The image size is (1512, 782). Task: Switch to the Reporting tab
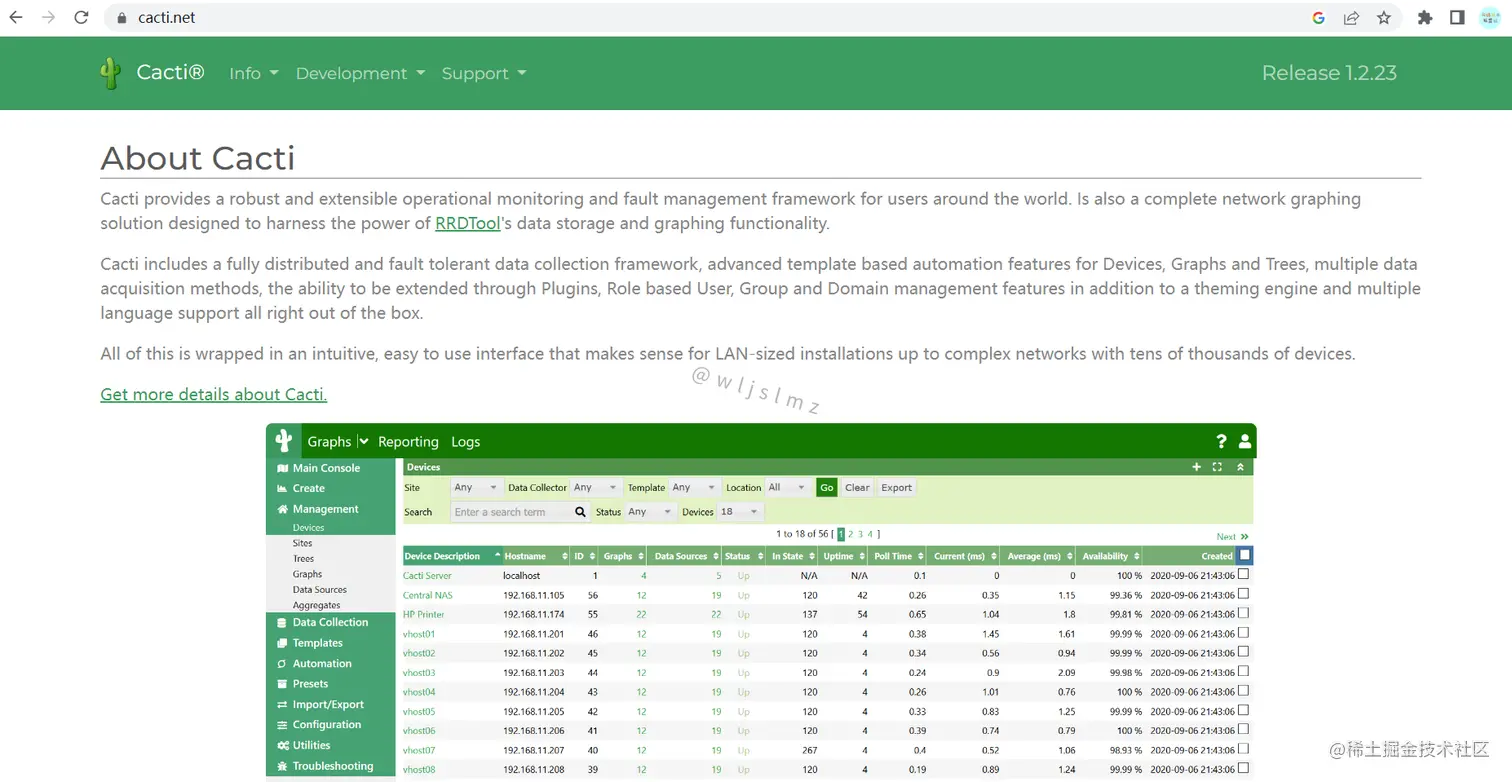tap(408, 441)
